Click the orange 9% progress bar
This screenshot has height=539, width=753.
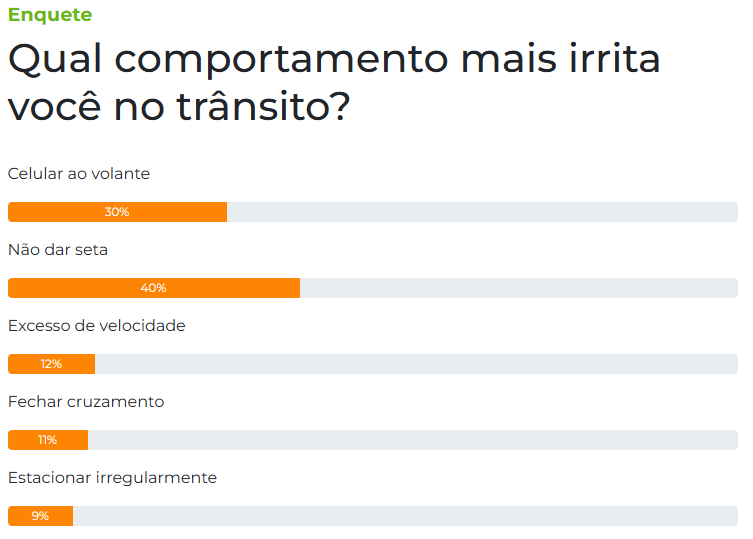point(40,515)
